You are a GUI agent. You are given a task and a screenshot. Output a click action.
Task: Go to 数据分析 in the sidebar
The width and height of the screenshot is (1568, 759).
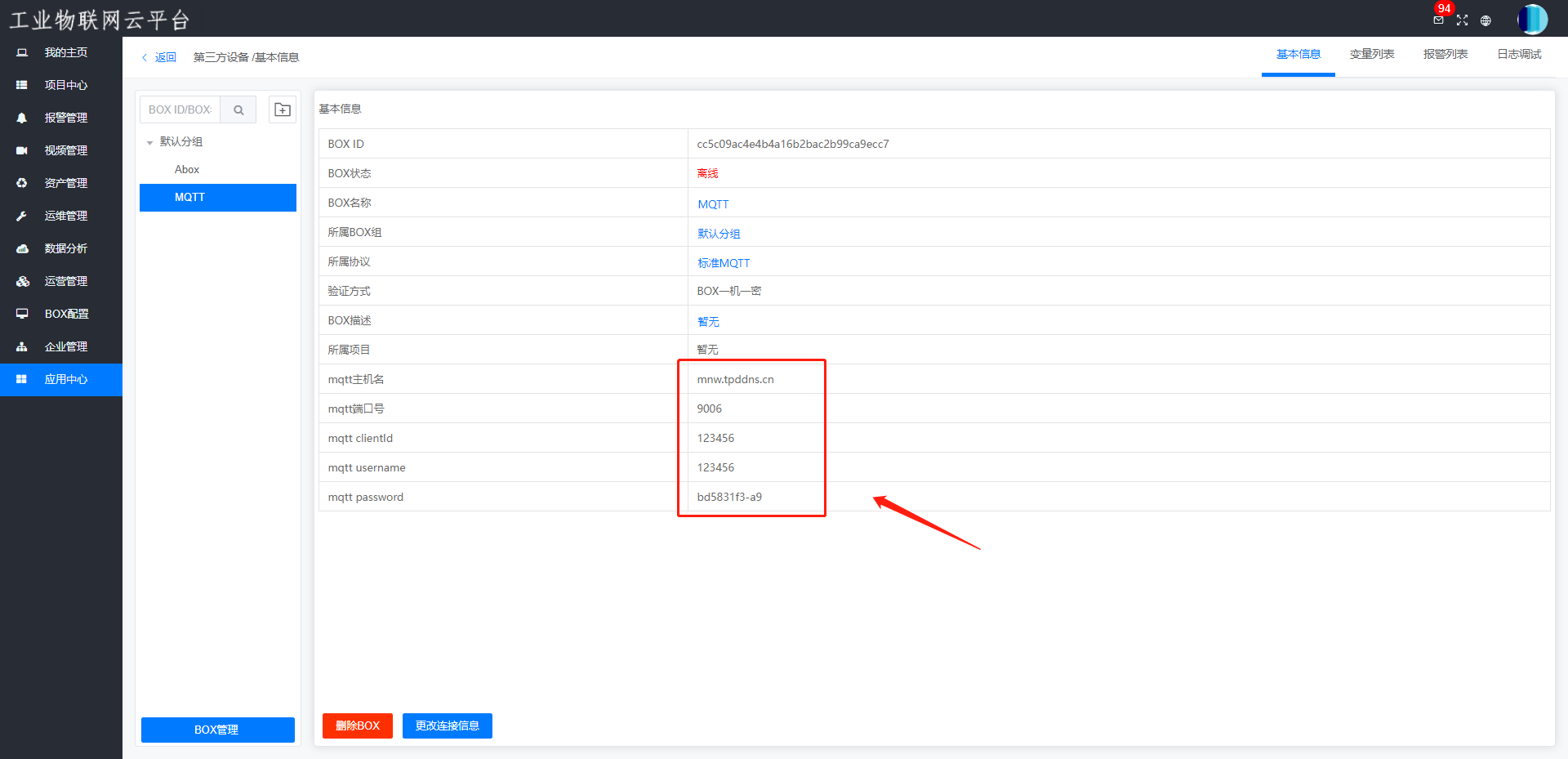coord(65,248)
